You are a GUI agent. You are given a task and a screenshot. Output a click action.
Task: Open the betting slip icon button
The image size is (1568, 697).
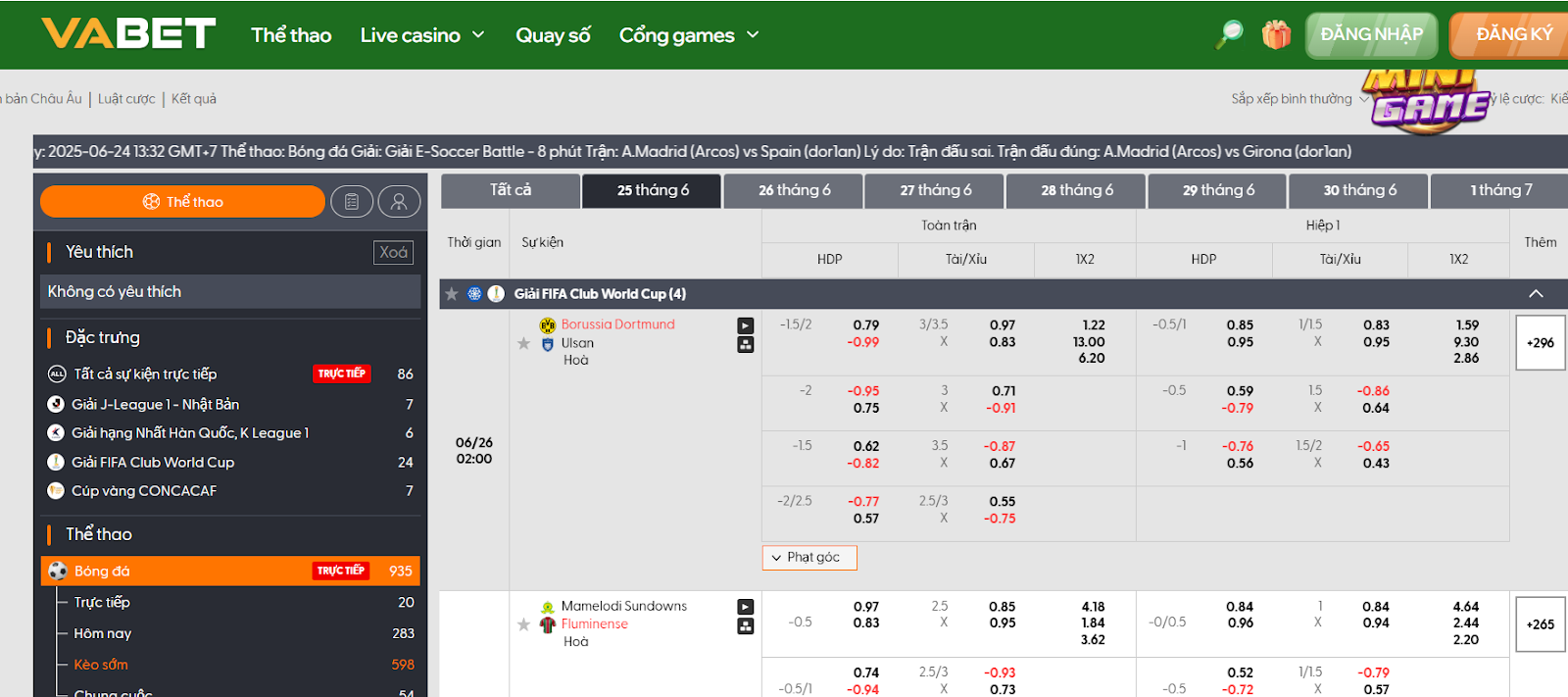point(352,201)
